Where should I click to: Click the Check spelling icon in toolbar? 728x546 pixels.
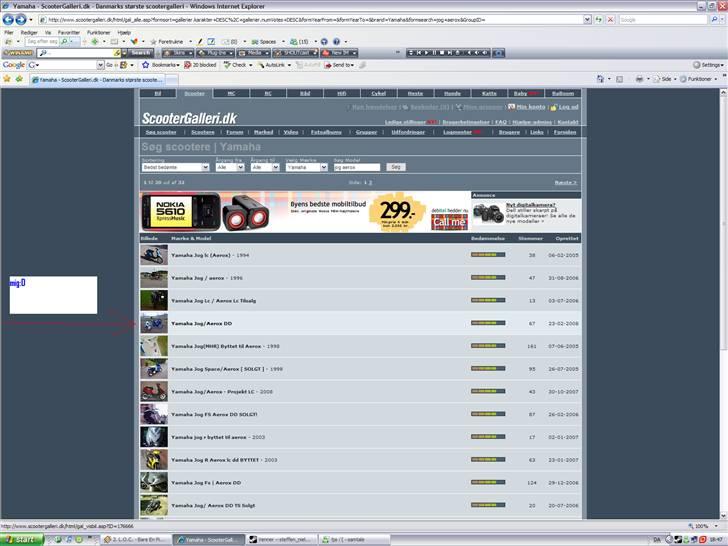tap(227, 64)
